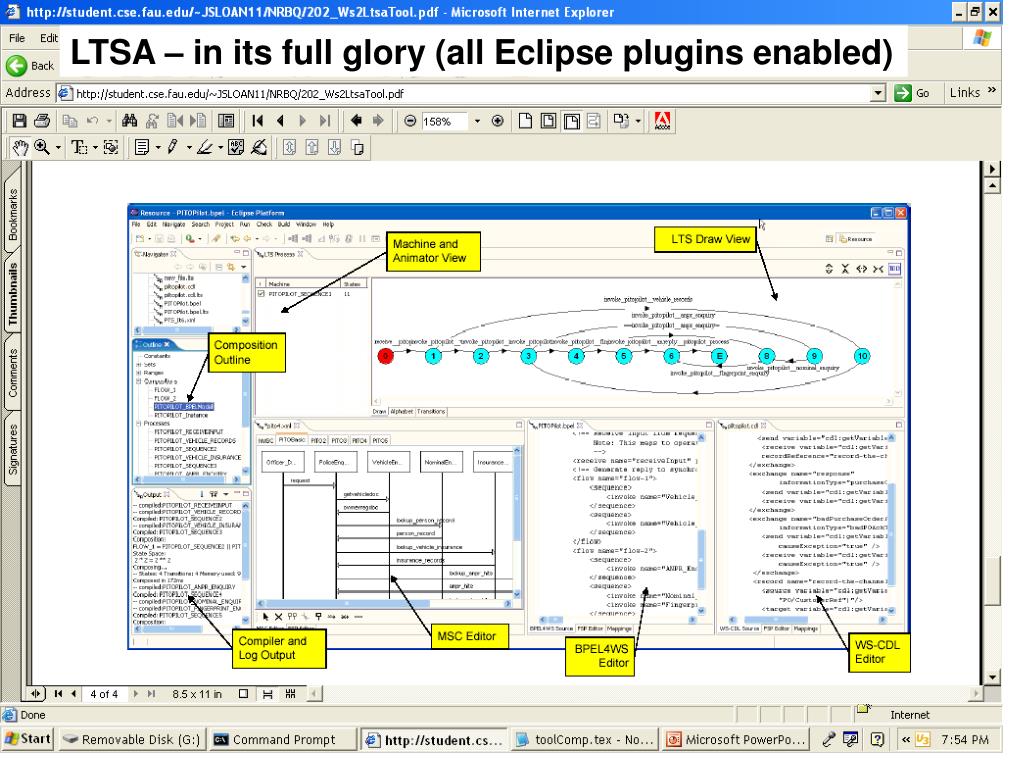The image size is (1024, 768).
Task: Expand the Highlighter tool dropdown
Action: pos(220,148)
